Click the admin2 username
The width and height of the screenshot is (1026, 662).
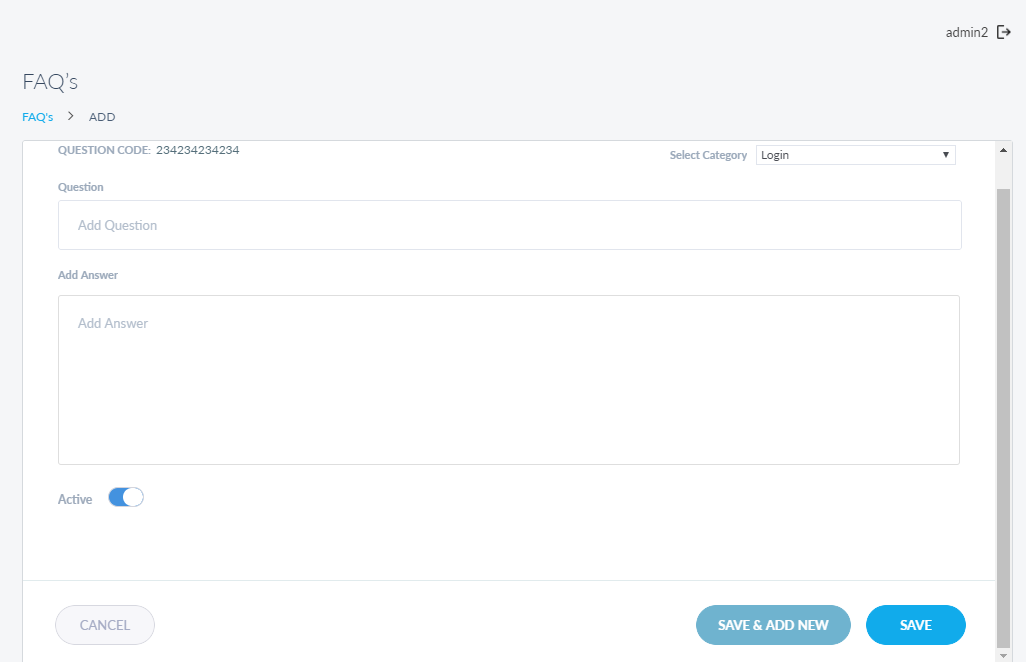(966, 32)
